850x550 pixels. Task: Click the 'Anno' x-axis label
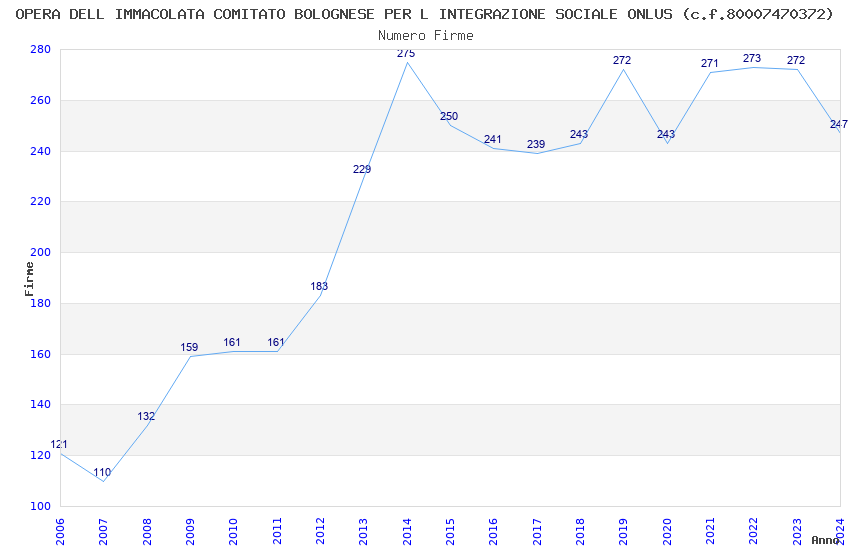pos(825,540)
